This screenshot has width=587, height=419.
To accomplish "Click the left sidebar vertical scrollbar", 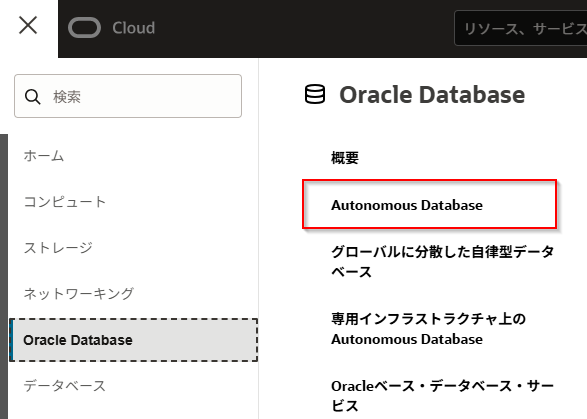I will tap(4, 276).
